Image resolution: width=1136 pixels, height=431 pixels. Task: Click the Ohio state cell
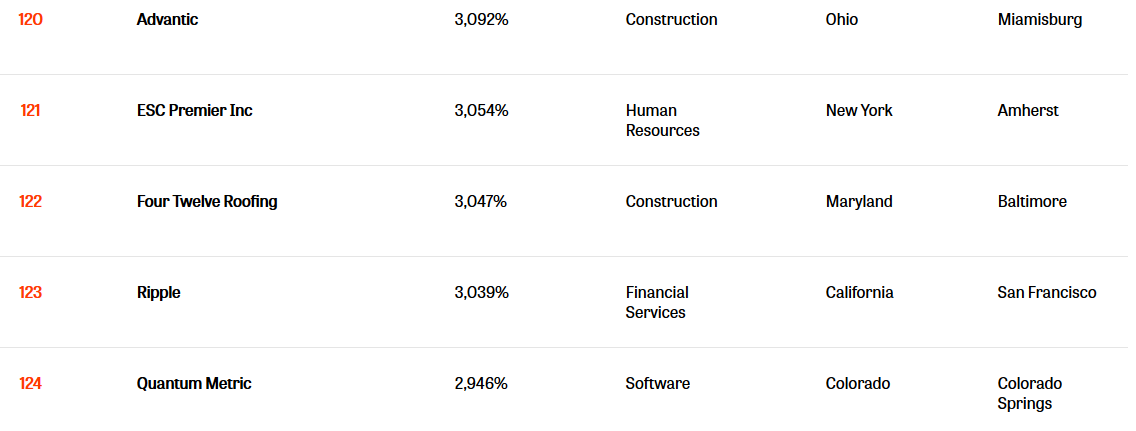coord(842,20)
